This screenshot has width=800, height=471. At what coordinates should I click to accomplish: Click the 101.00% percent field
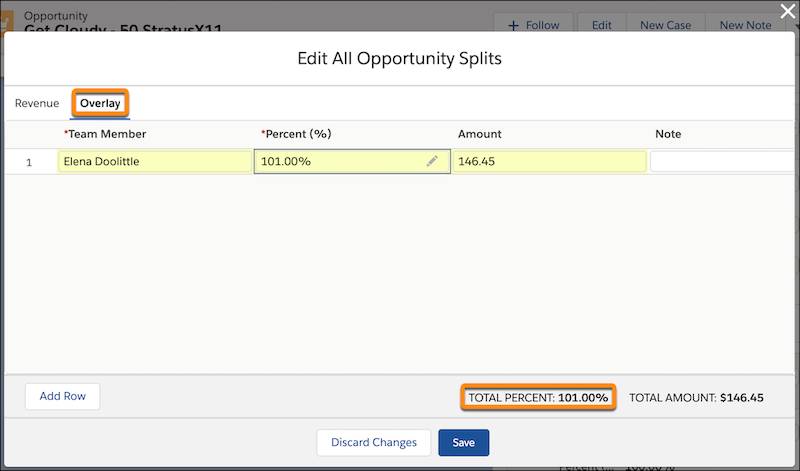tap(352, 161)
